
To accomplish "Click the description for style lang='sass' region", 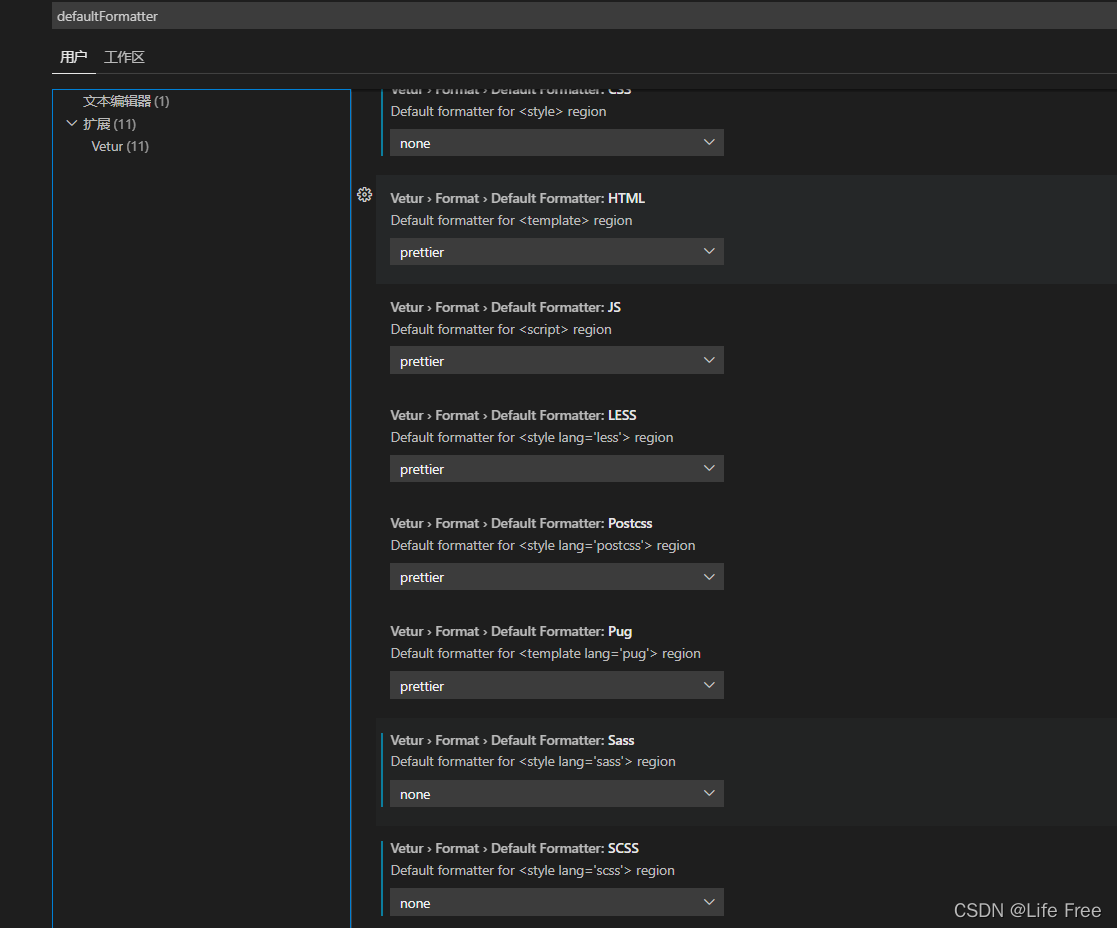I will tap(533, 761).
